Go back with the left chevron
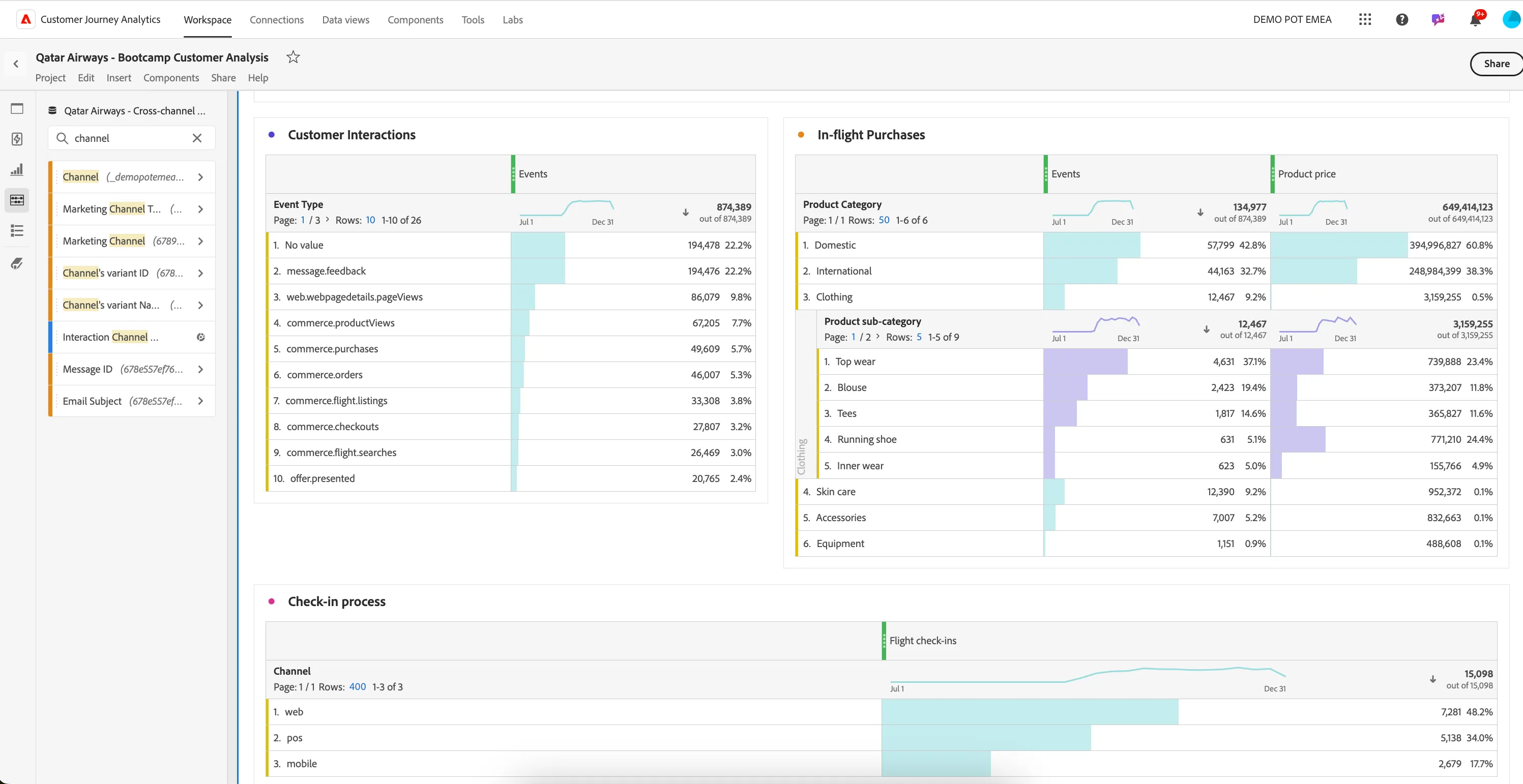The image size is (1523, 784). tap(16, 64)
